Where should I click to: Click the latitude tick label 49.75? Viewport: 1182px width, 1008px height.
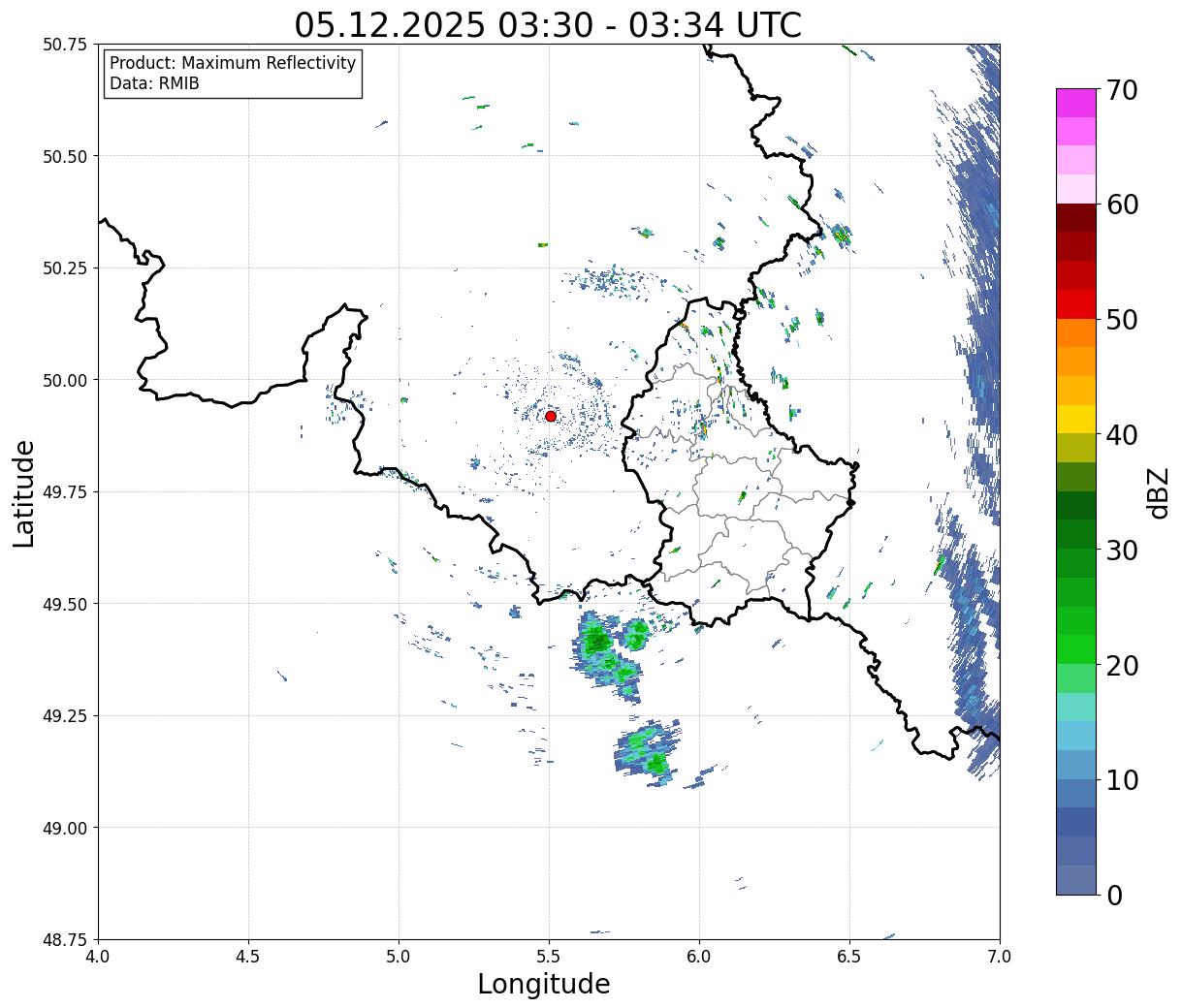coord(65,492)
